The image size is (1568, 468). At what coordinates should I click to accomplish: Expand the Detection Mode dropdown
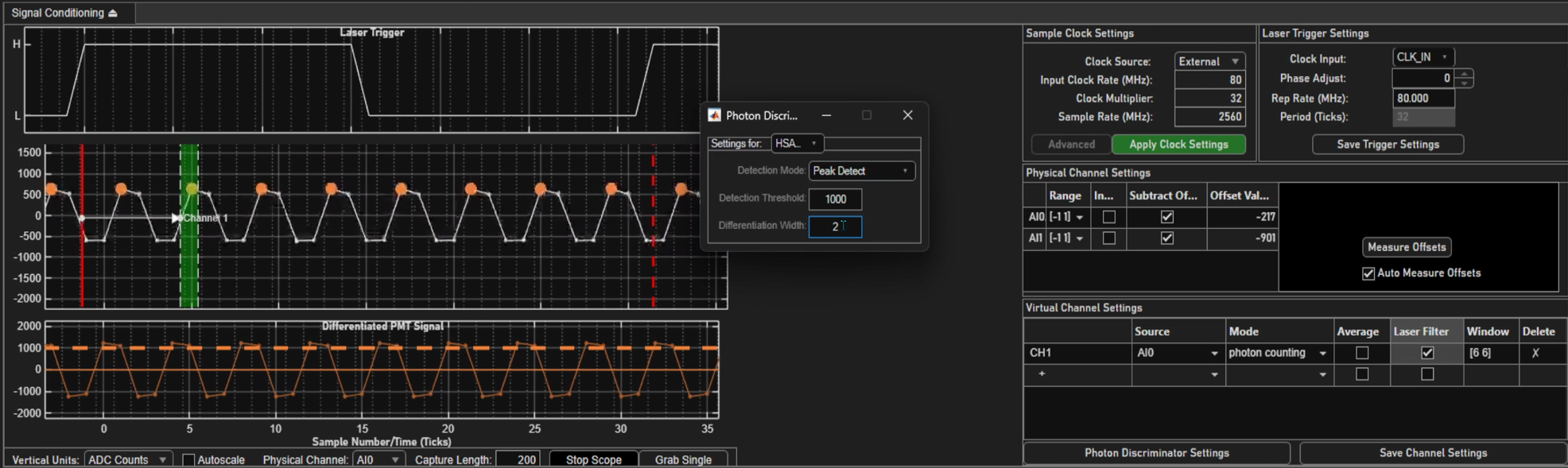tap(861, 171)
